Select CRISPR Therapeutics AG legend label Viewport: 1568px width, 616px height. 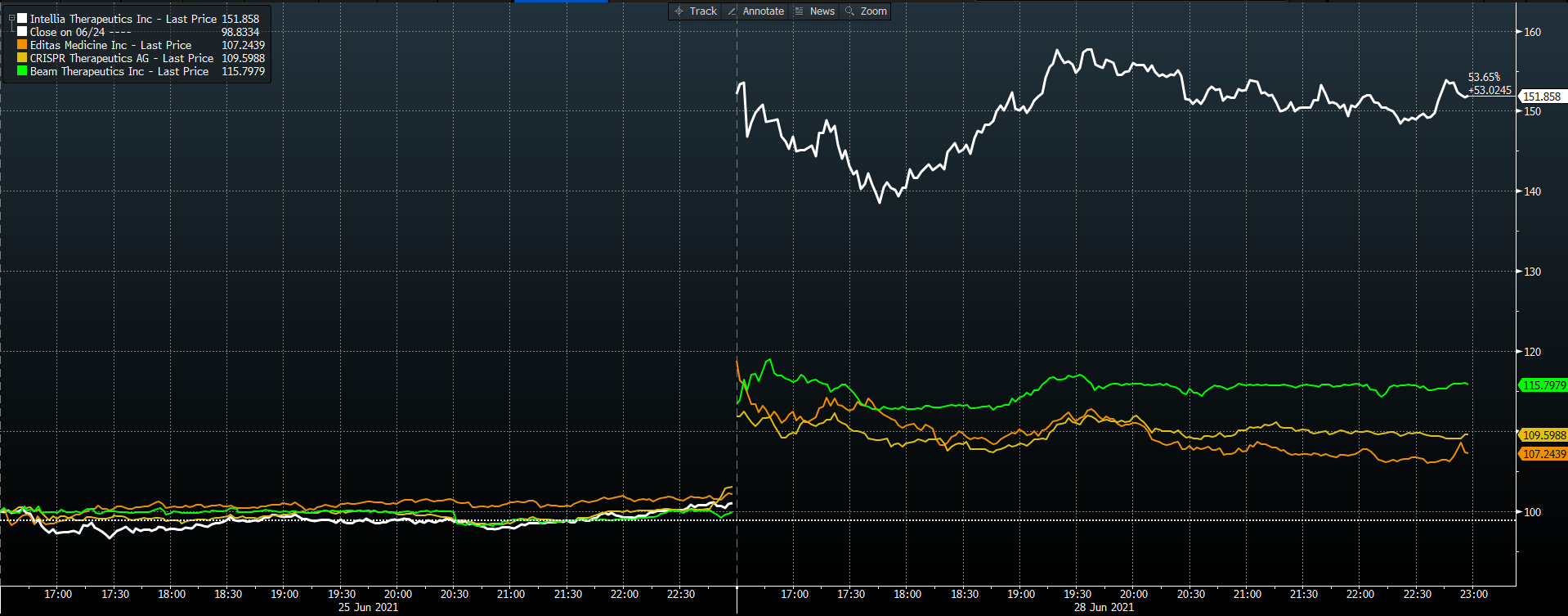click(121, 58)
